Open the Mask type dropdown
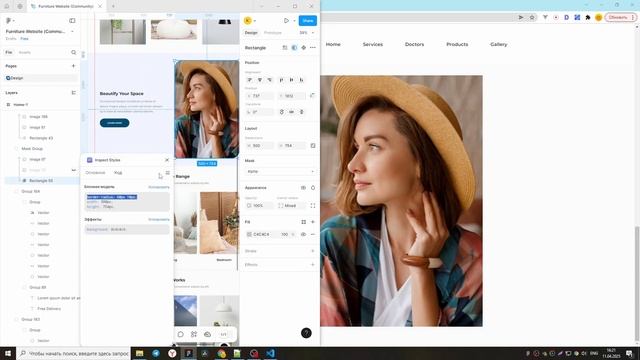 (280, 171)
